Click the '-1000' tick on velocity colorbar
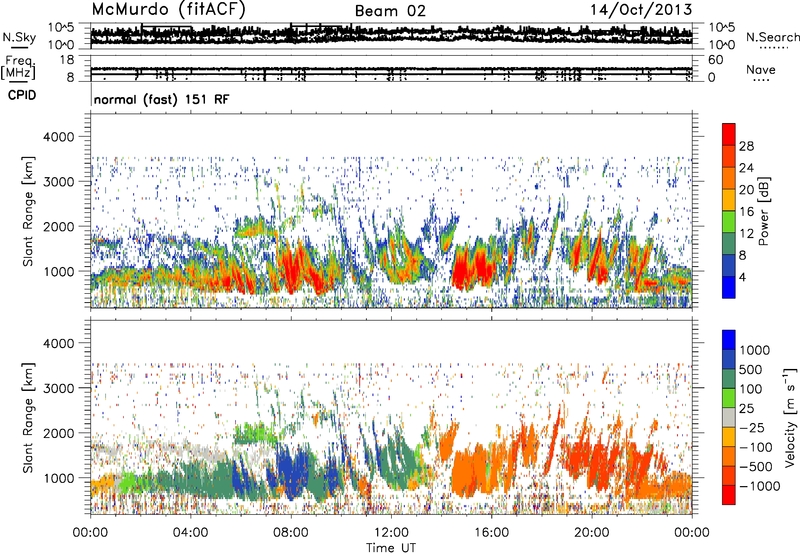This screenshot has width=800, height=554. click(759, 486)
